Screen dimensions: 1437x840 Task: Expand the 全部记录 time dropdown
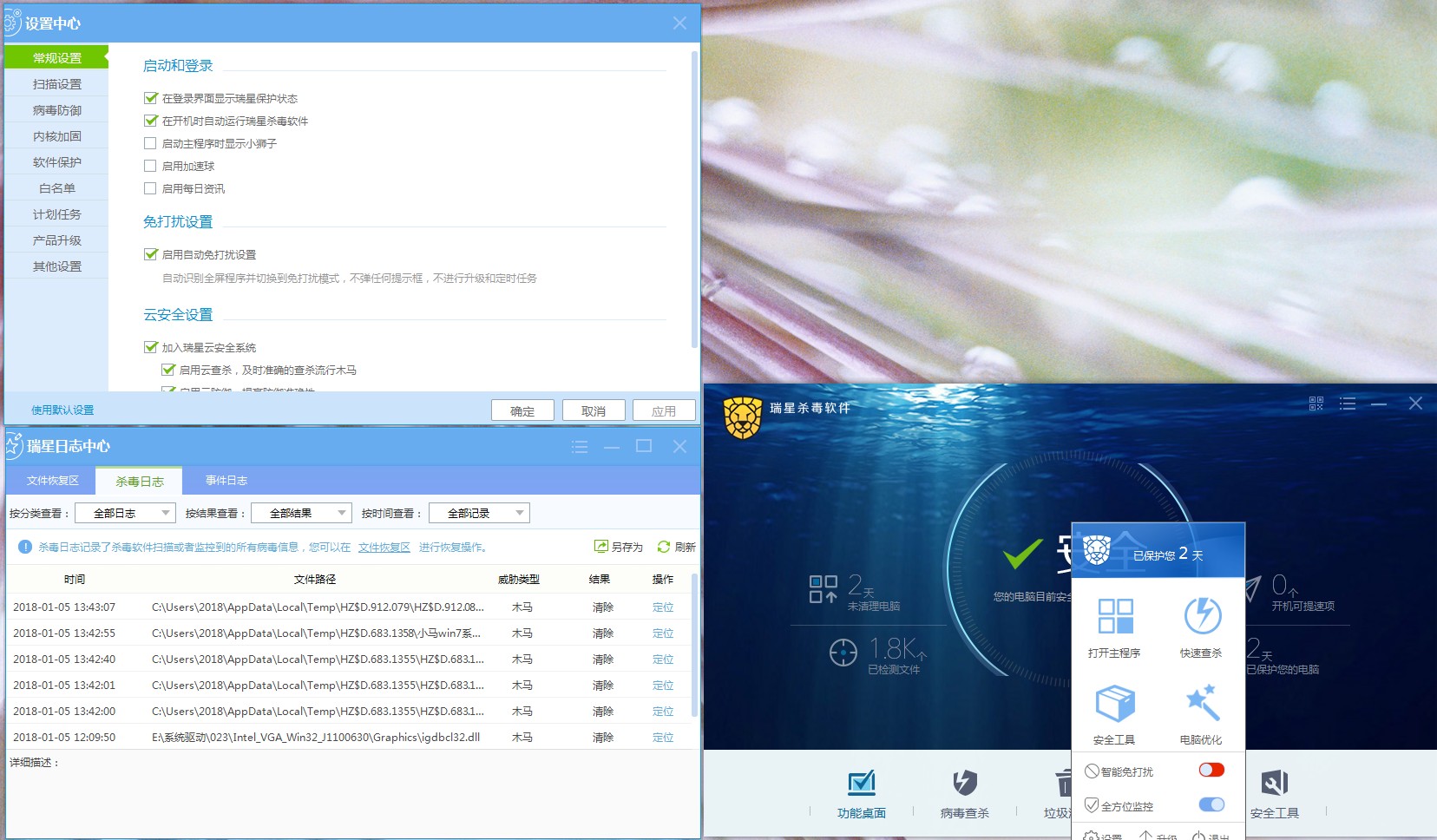click(479, 513)
